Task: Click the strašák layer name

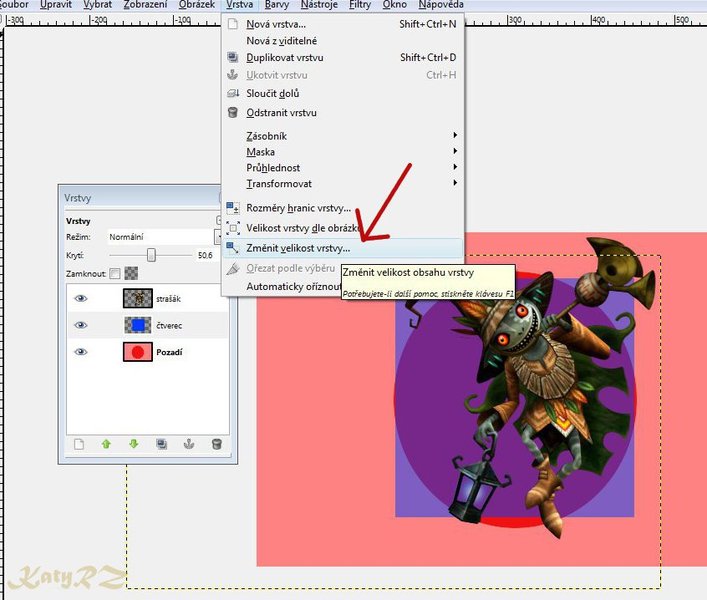Action: 168,299
